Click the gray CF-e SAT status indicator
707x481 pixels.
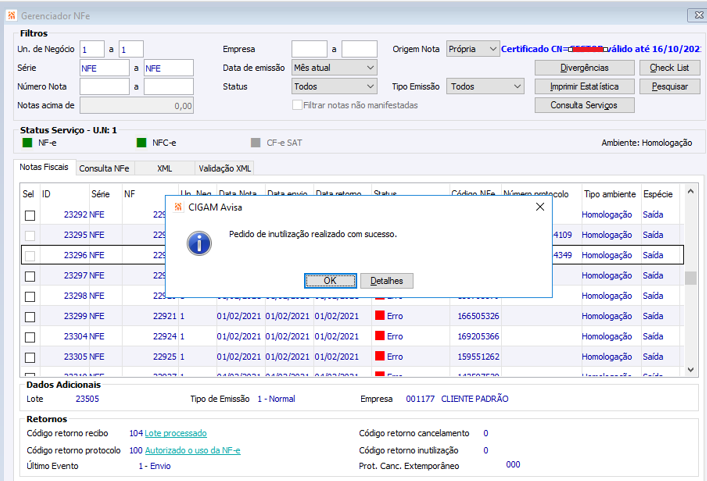(x=257, y=143)
